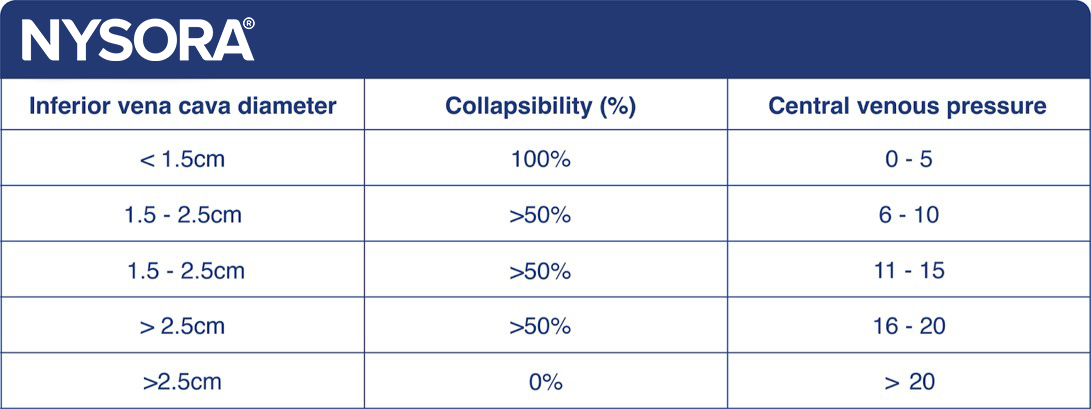Click the 11 - 15 pressure cell

tap(907, 270)
